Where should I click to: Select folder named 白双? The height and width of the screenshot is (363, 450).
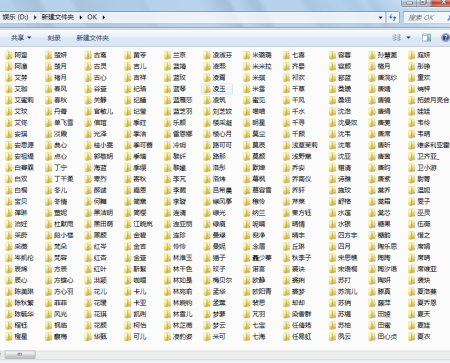point(16,179)
